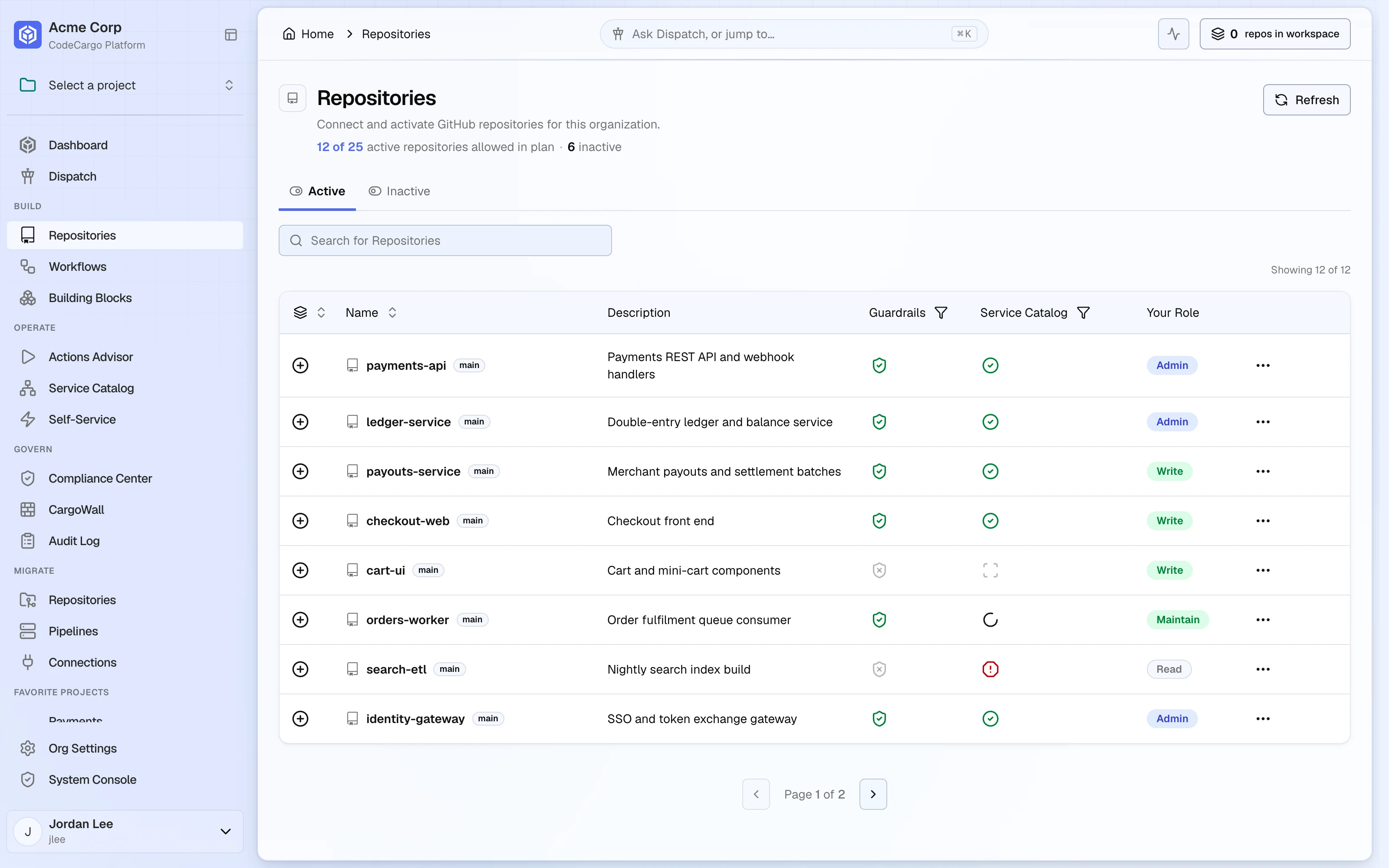Viewport: 1389px width, 868px height.
Task: Open System Console in sidebar
Action: click(125, 779)
